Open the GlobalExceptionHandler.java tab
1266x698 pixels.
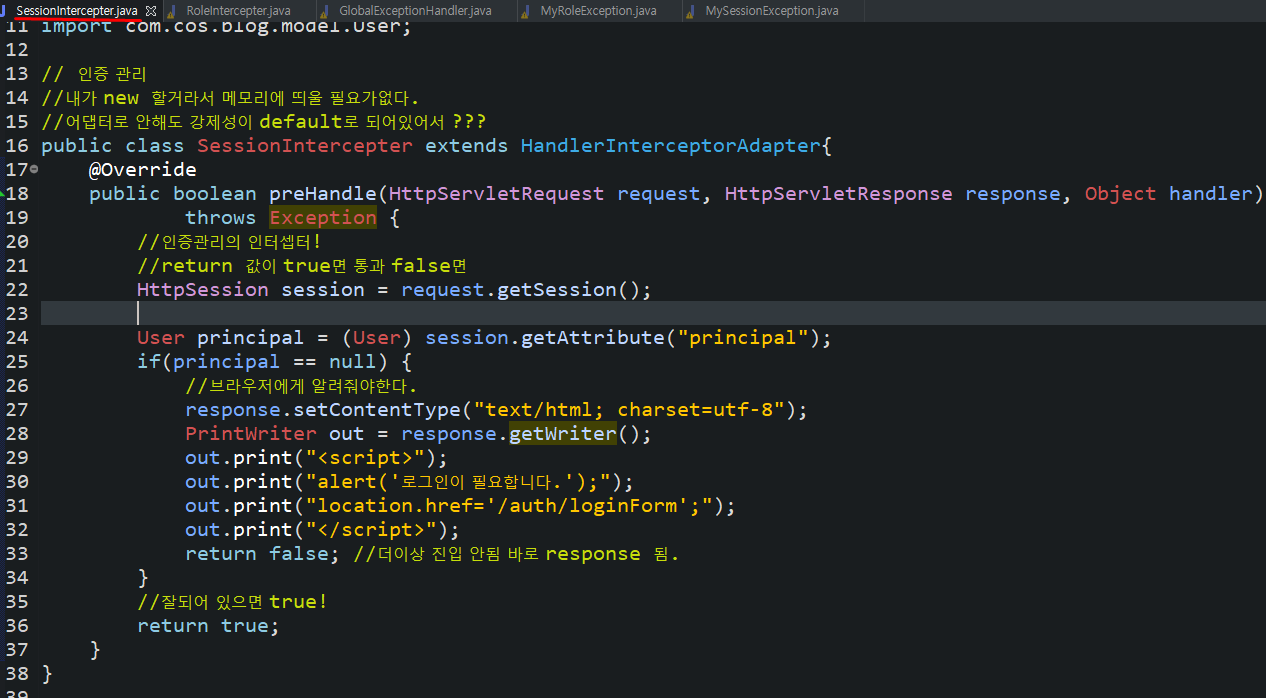tap(415, 10)
